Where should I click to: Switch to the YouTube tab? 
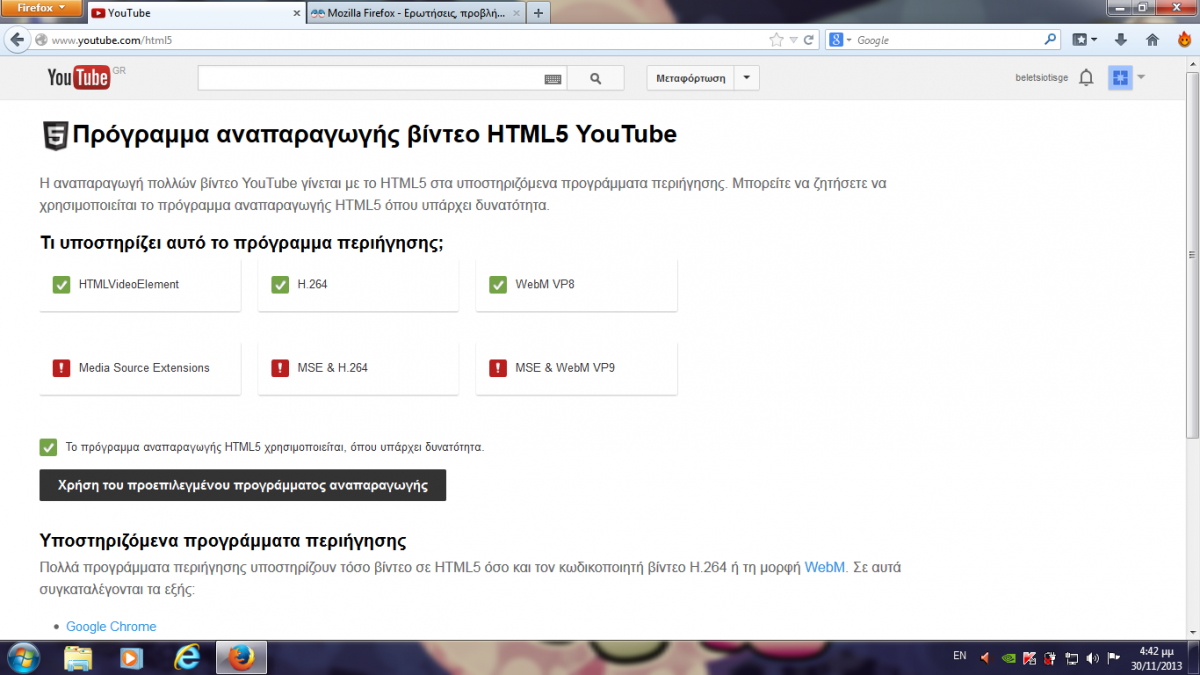pos(195,13)
